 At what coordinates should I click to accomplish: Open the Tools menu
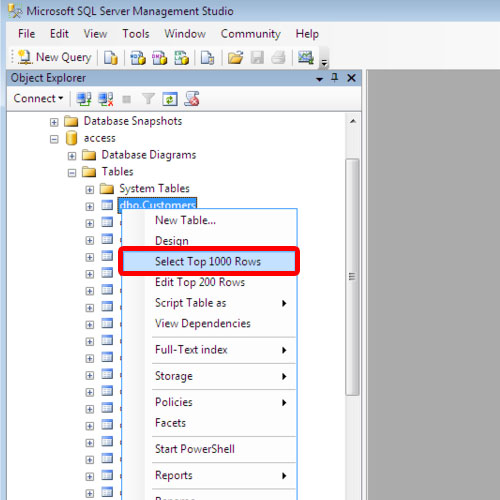click(x=136, y=34)
